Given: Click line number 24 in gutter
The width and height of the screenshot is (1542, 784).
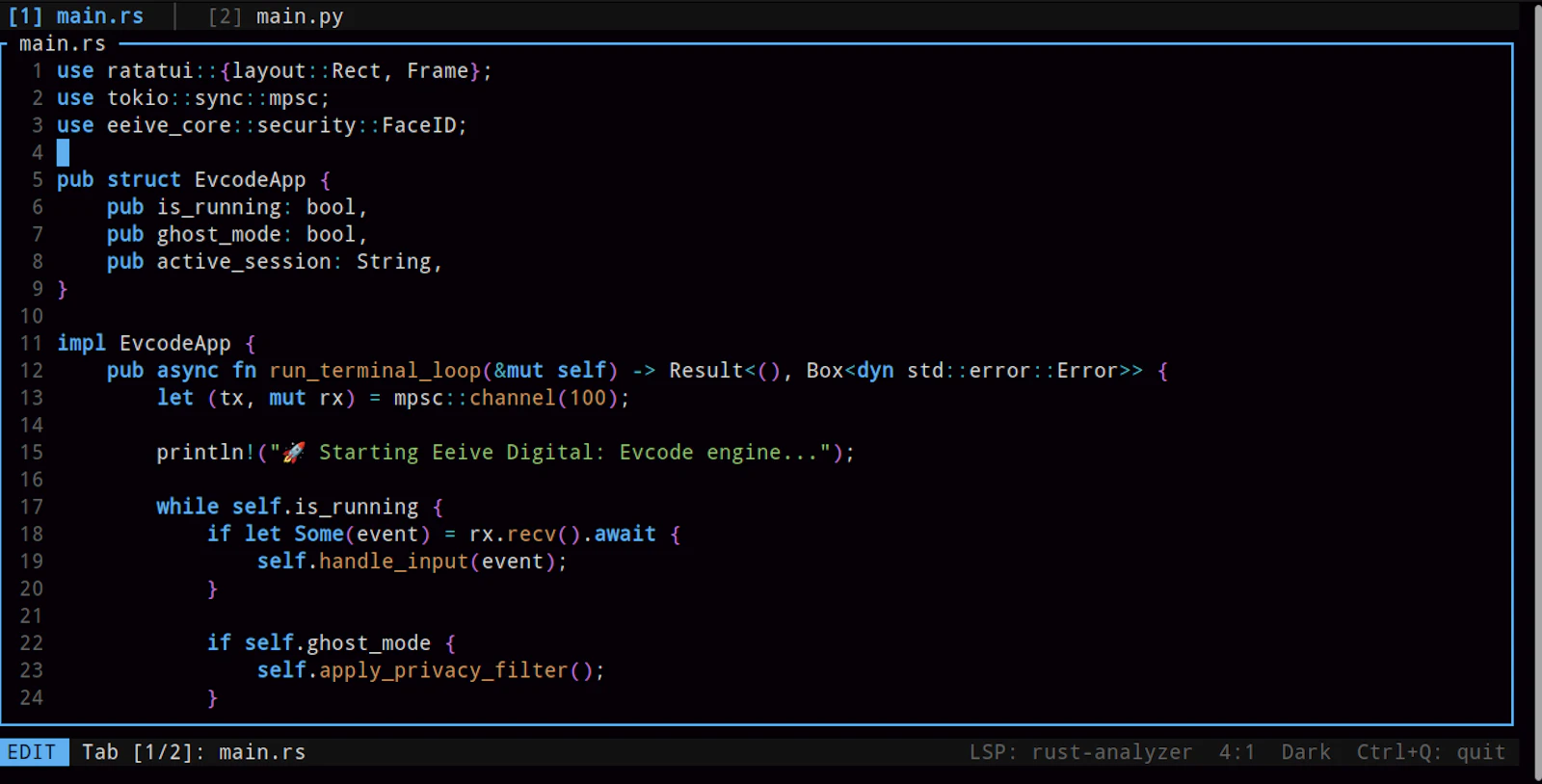Looking at the screenshot, I should 31,697.
